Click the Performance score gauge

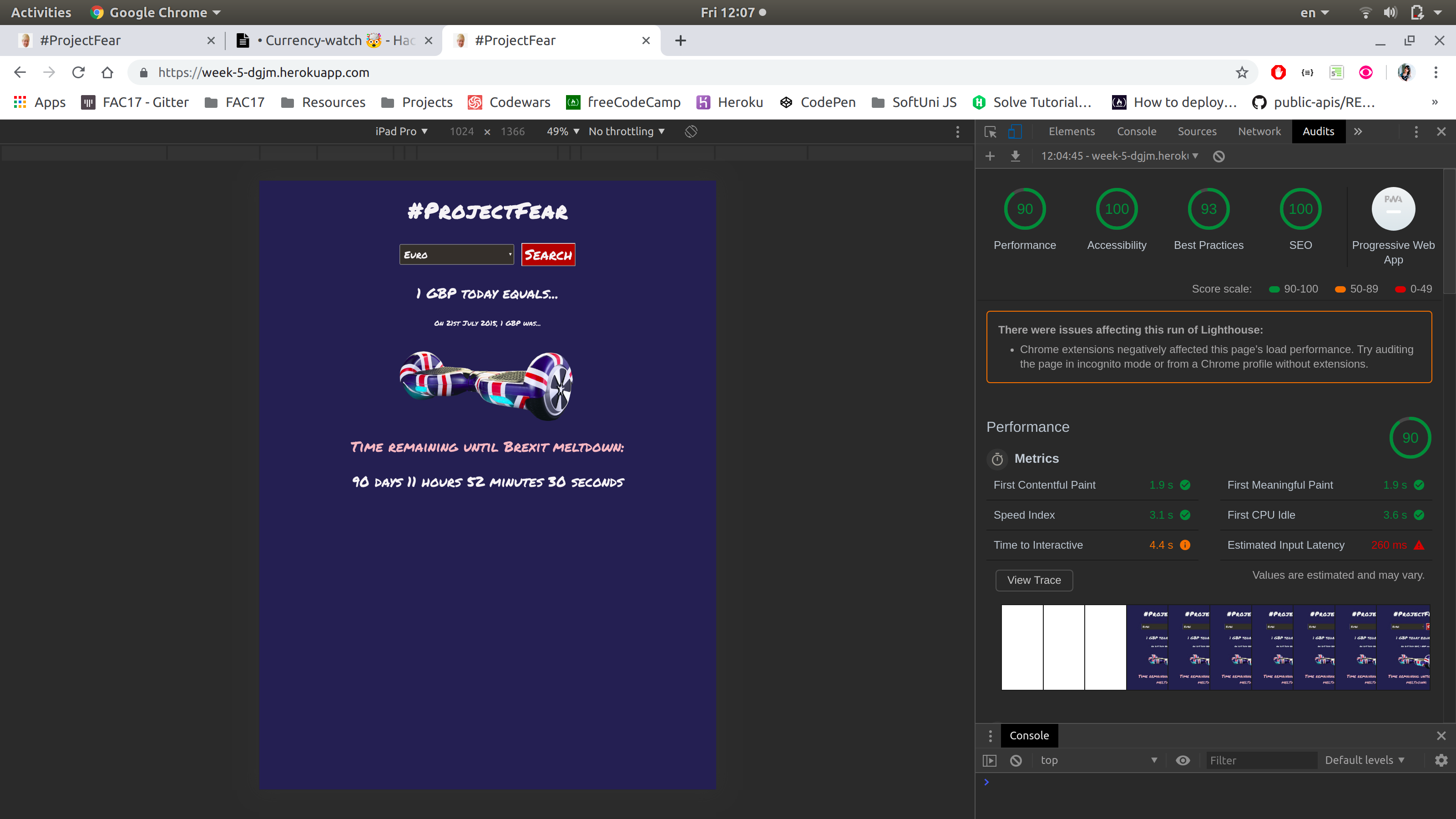click(1024, 209)
